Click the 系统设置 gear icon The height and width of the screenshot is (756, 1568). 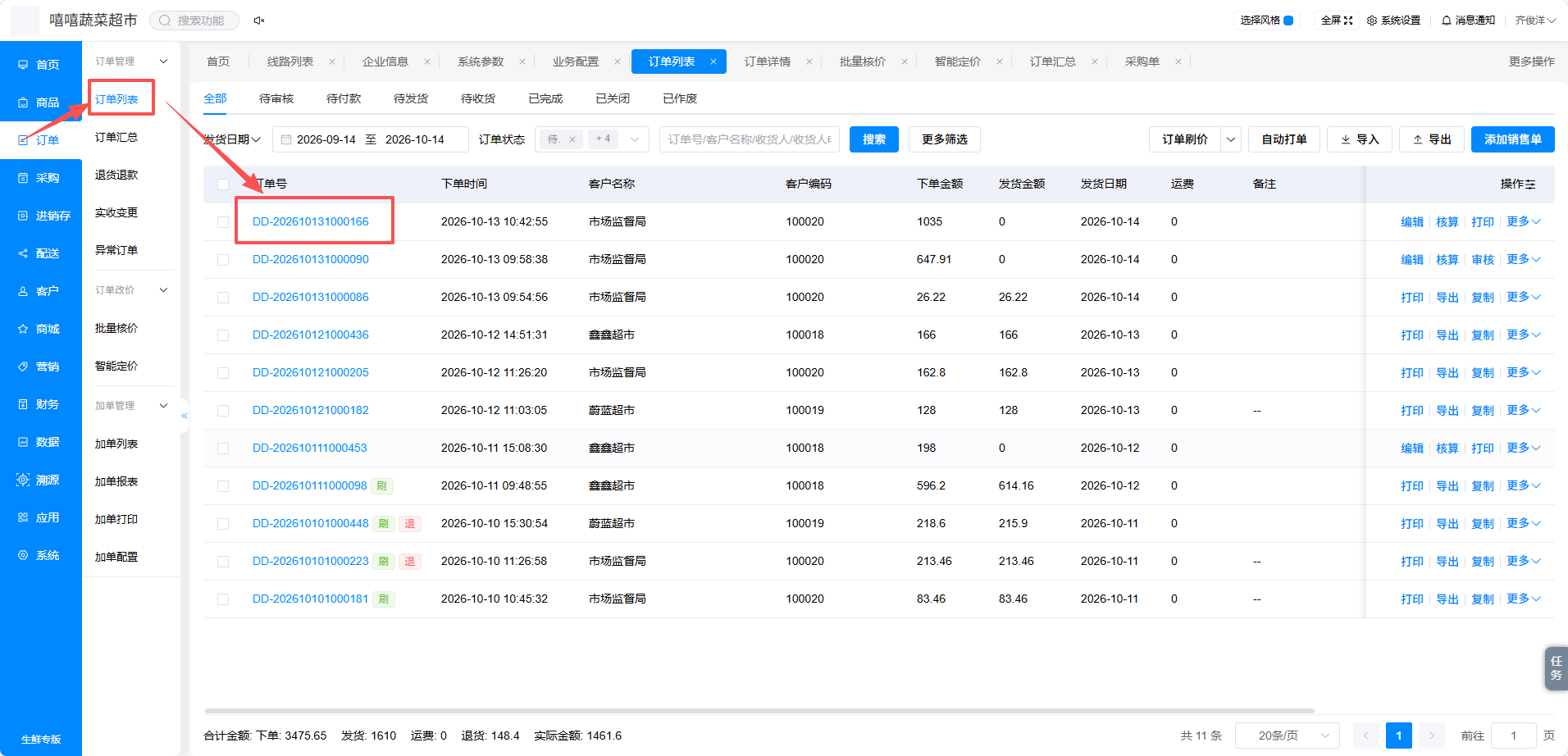(x=1372, y=20)
